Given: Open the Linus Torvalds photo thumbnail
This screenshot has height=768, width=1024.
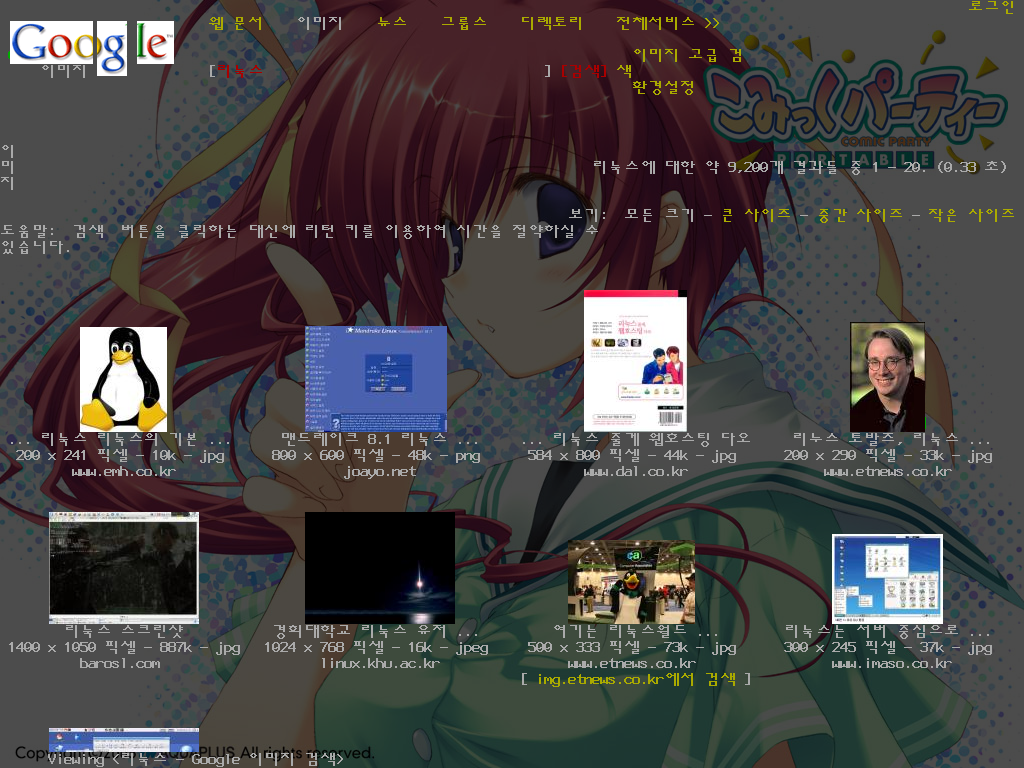Looking at the screenshot, I should click(888, 377).
